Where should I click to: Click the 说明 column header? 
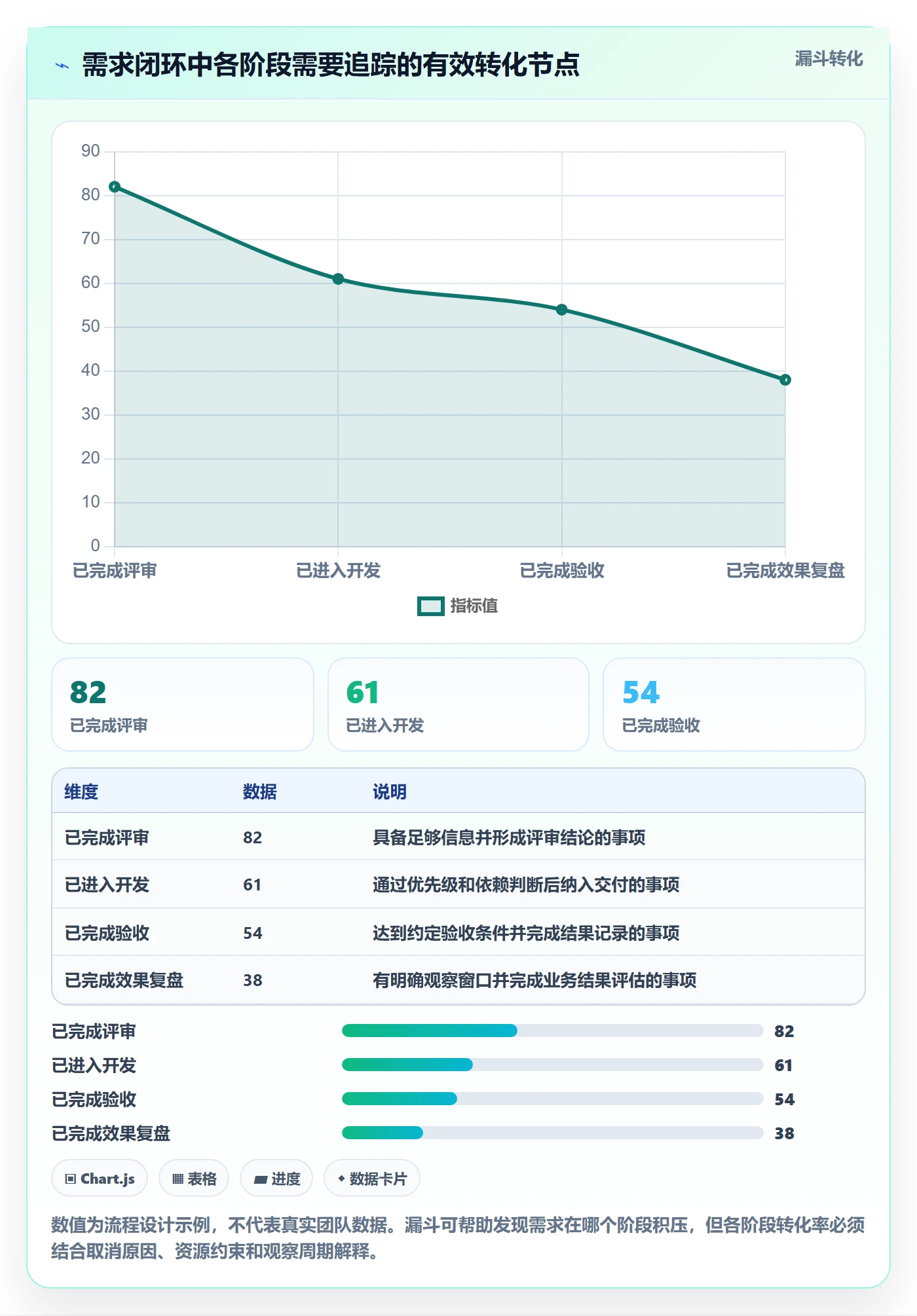tap(390, 792)
